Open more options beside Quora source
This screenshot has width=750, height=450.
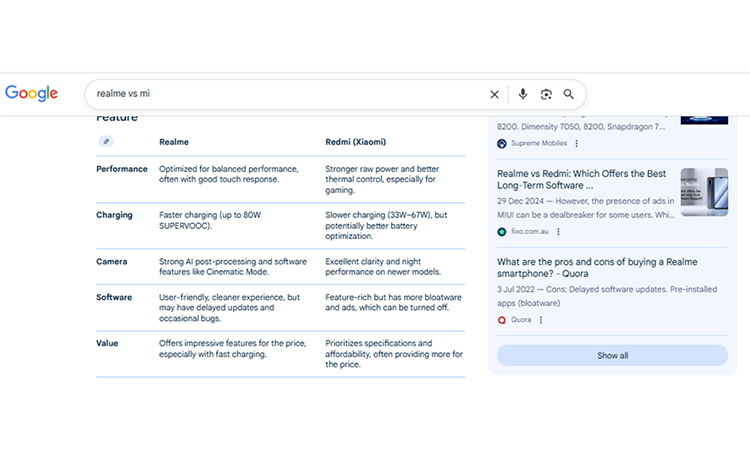tap(541, 320)
